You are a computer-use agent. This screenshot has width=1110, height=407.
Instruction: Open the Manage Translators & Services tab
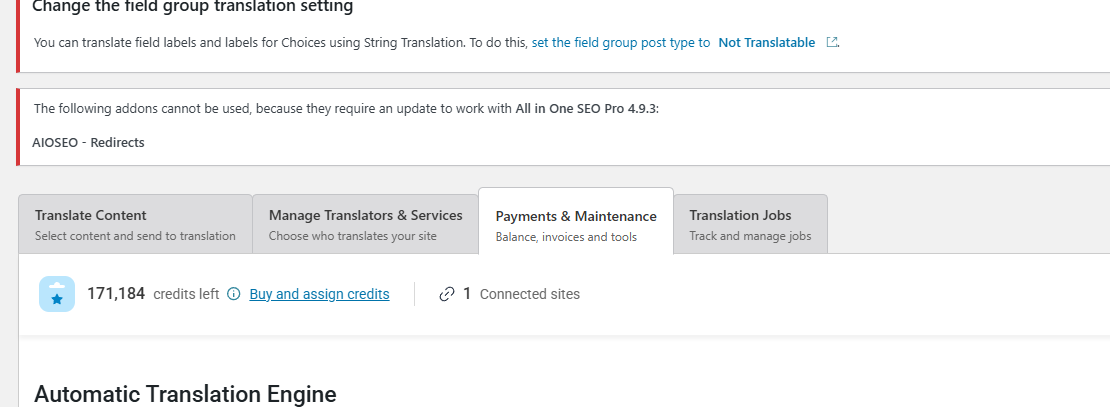tap(365, 224)
